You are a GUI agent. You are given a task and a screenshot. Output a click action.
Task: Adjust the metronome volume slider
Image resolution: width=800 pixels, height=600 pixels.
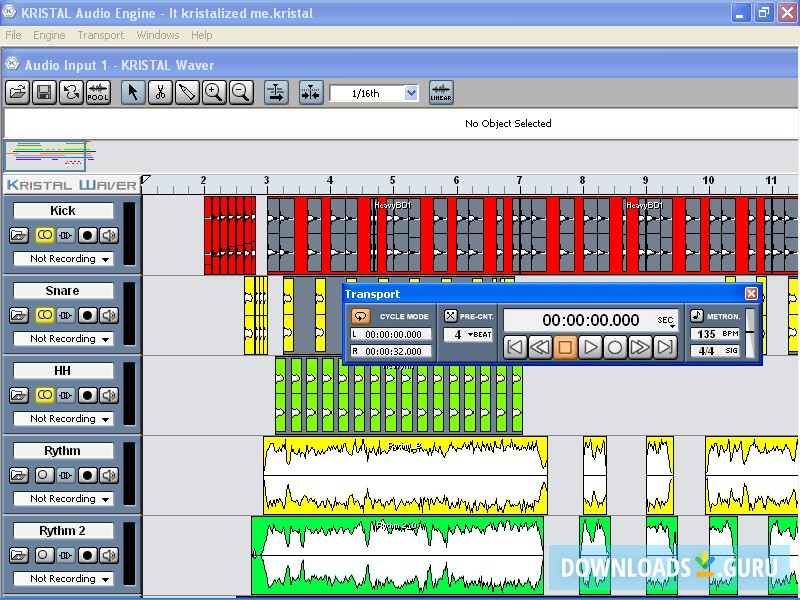[750, 334]
